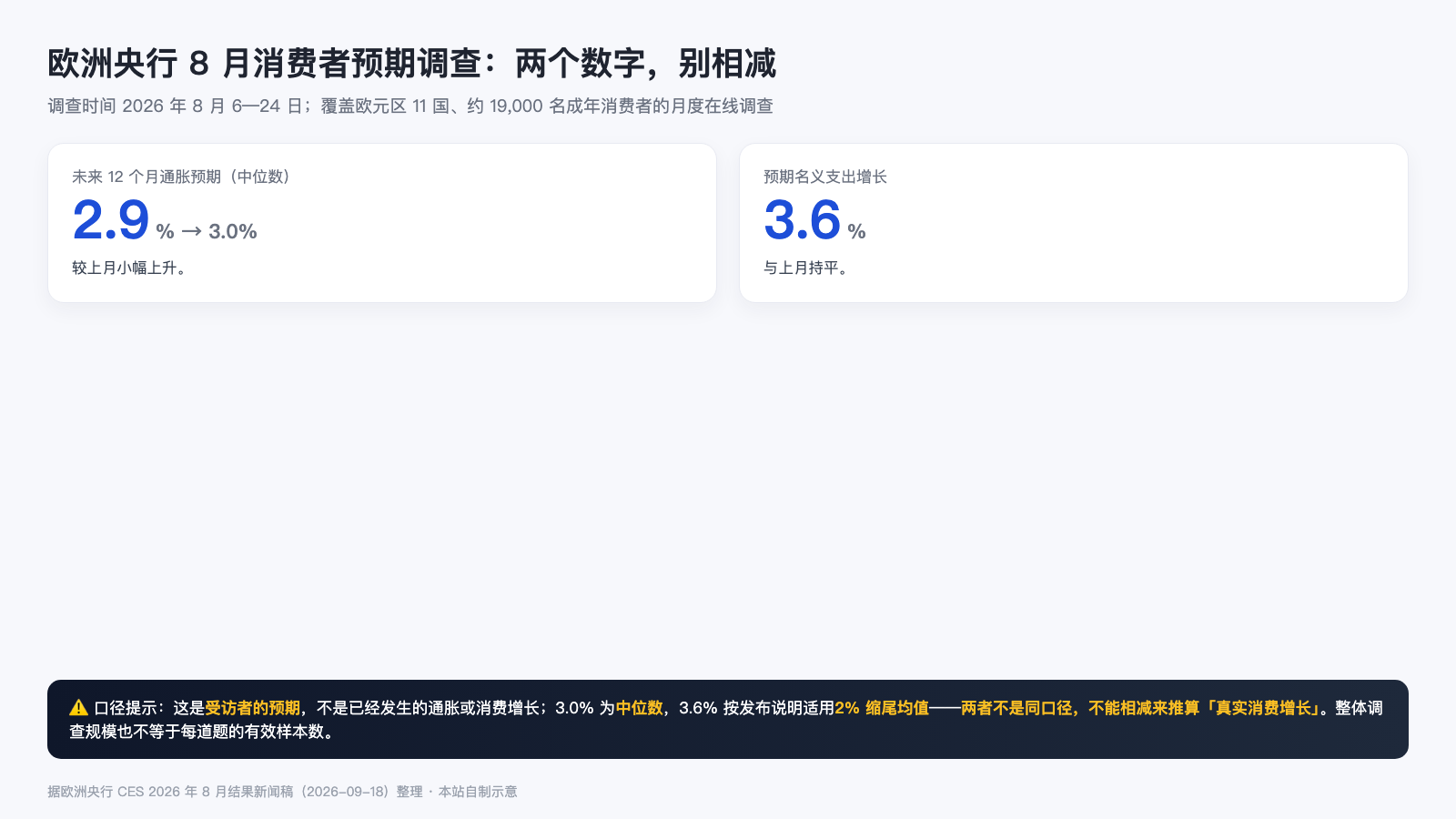Select the subtitle starting with "调查时间 2026 年 8 月"

pos(410,106)
